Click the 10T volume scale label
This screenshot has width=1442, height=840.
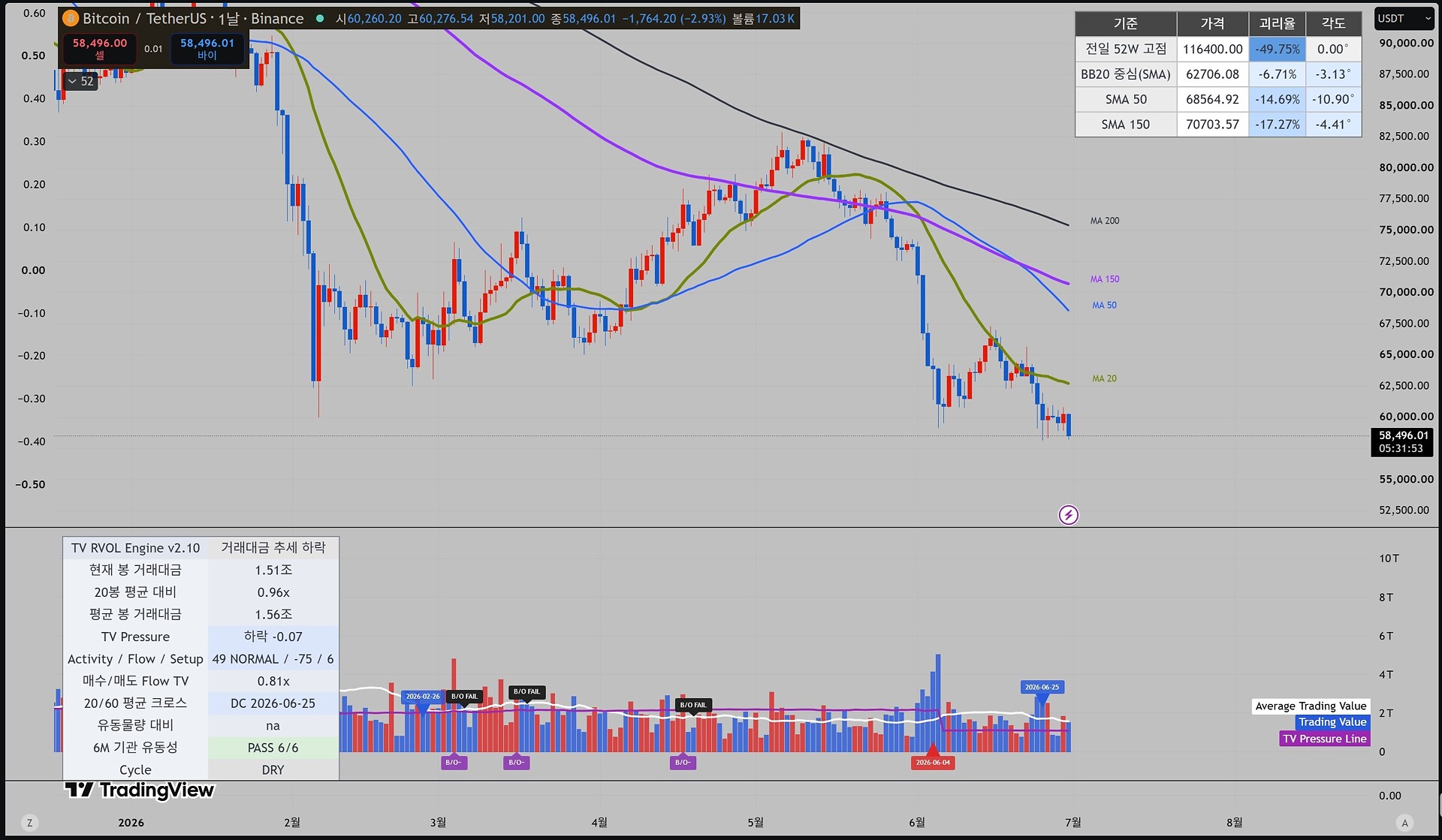[1389, 558]
